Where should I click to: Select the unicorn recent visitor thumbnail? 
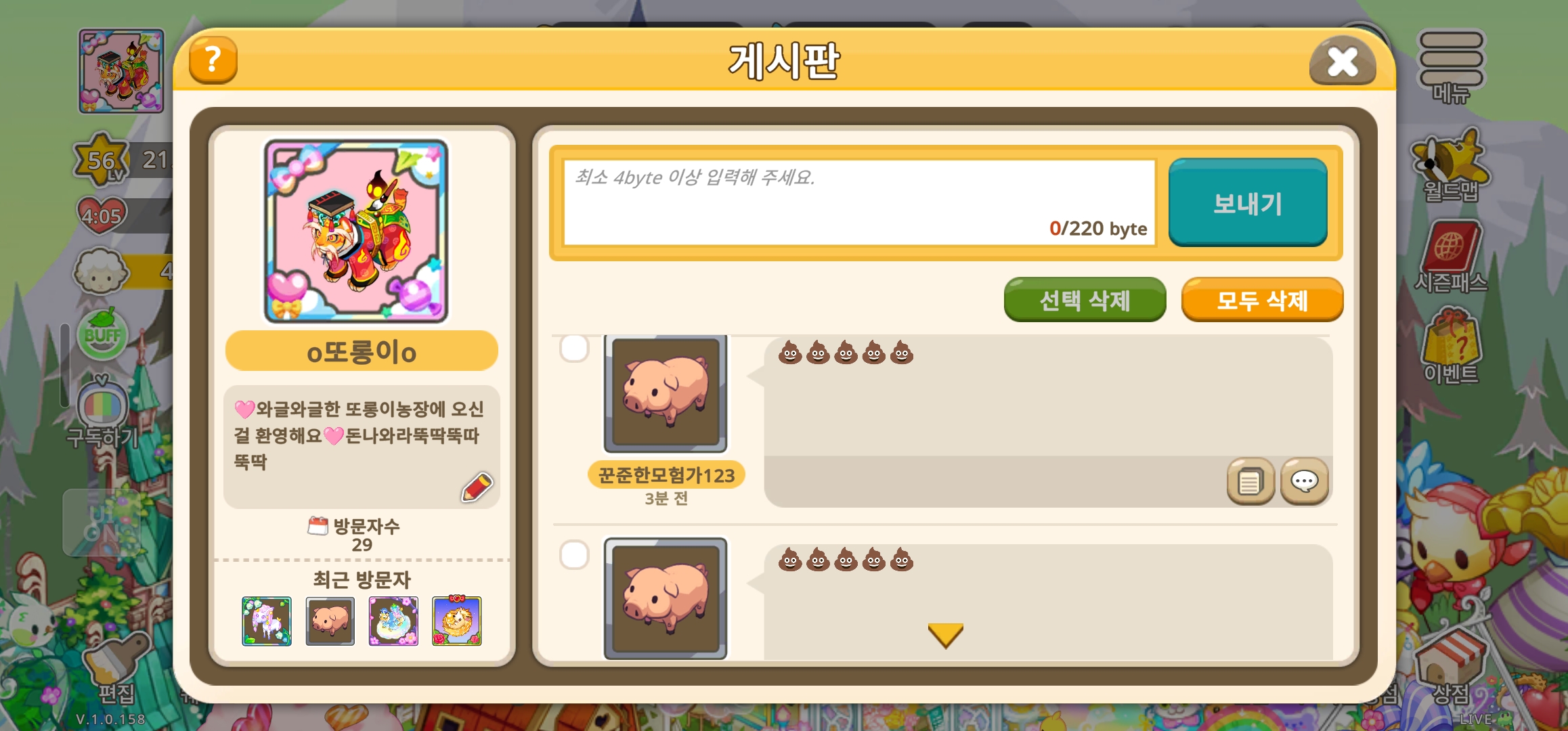(267, 621)
